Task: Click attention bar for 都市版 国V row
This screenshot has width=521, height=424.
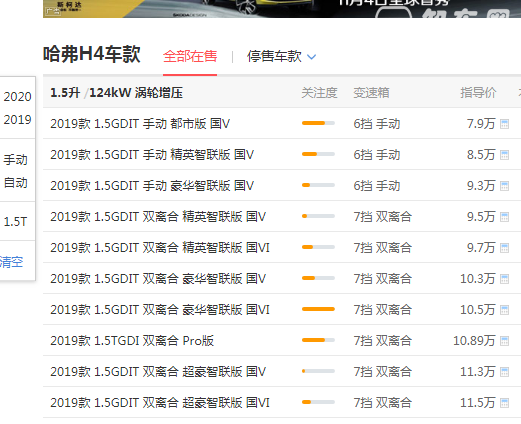Action: [318, 123]
